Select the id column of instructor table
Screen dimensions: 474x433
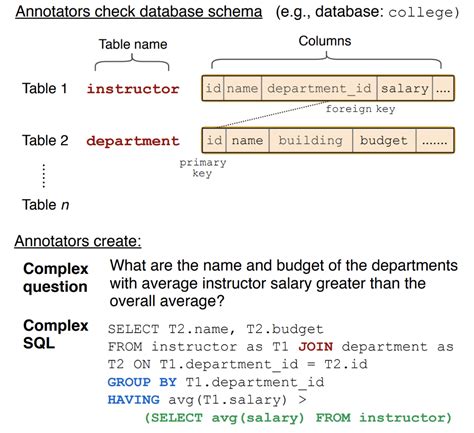click(x=213, y=88)
